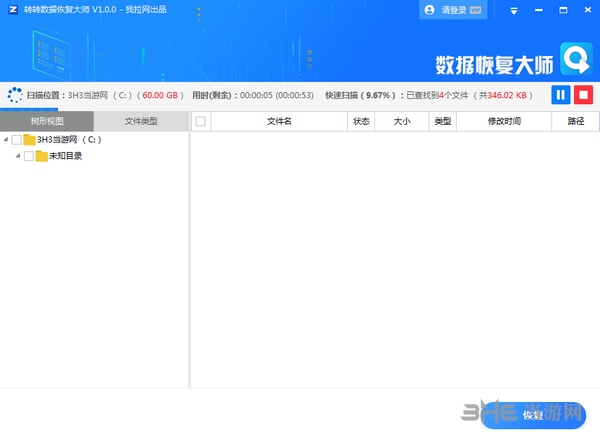Viewport: 600px width, 443px height.
Task: Pause the scan with the blue pause button
Action: tap(561, 95)
